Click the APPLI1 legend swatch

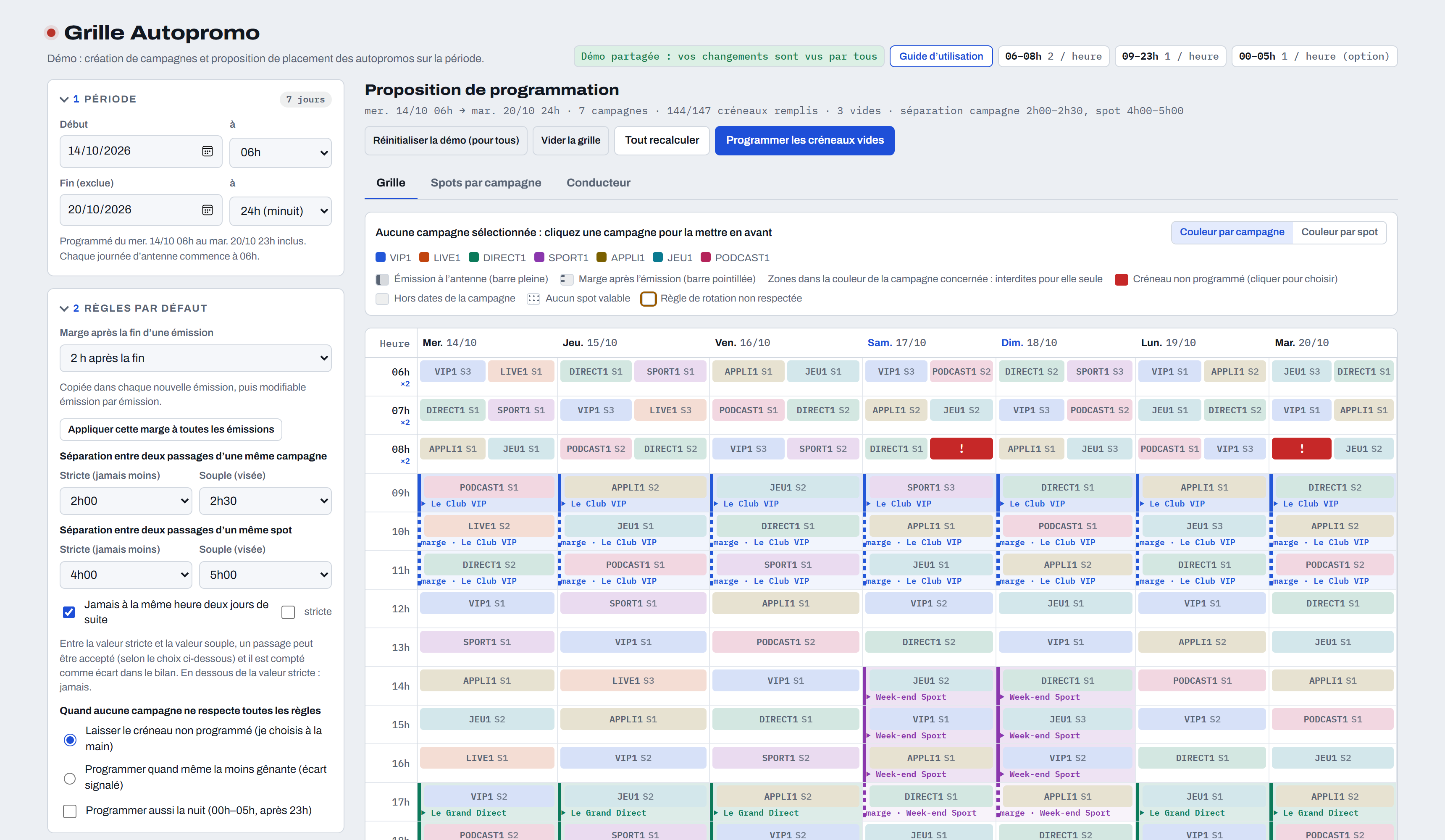point(602,257)
